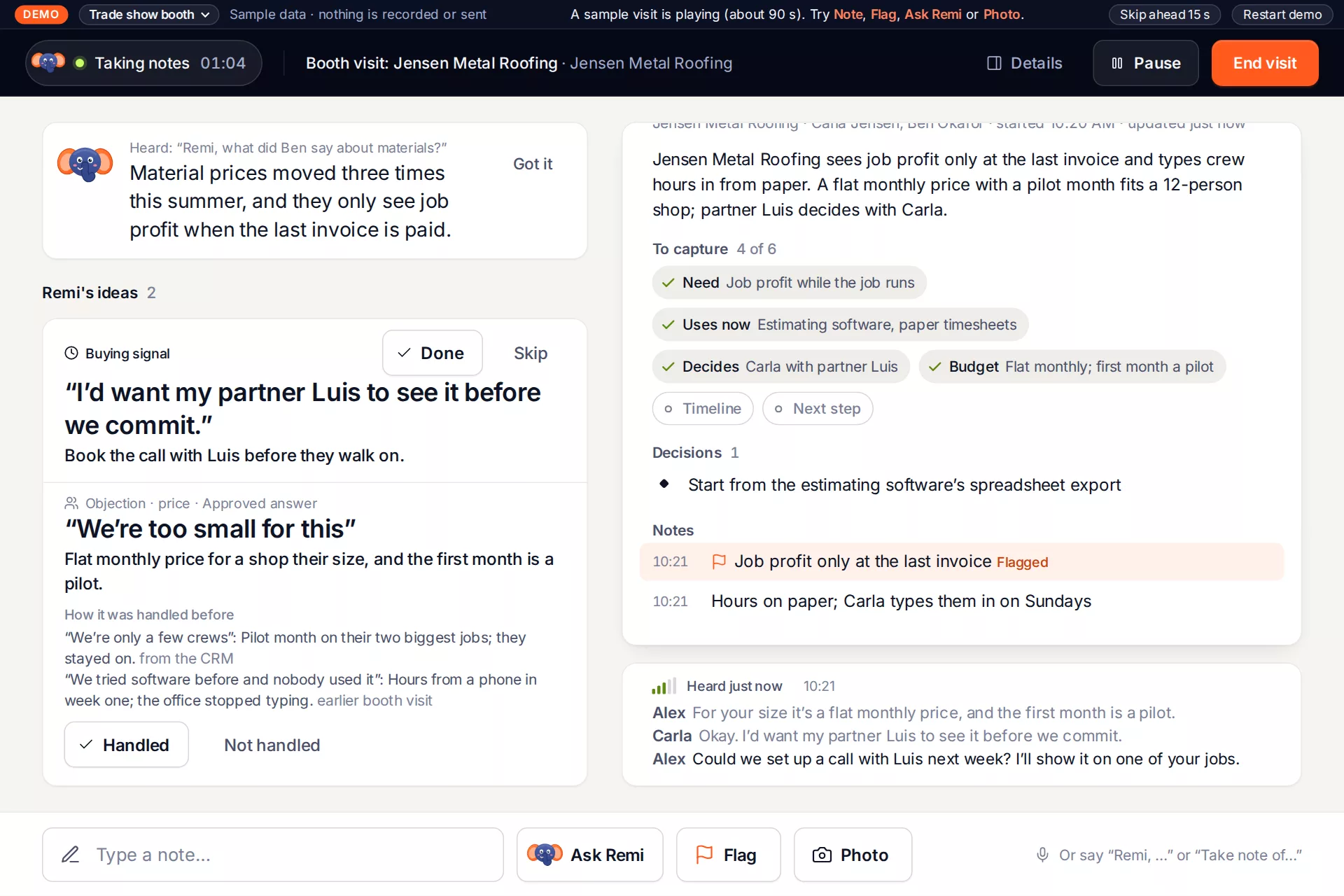Viewport: 1344px width, 896px height.
Task: Click the people icon next to Objection
Action: tap(71, 503)
